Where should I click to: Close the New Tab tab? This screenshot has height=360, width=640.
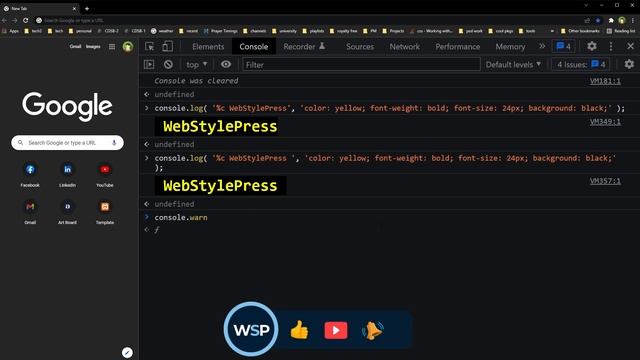(x=74, y=8)
